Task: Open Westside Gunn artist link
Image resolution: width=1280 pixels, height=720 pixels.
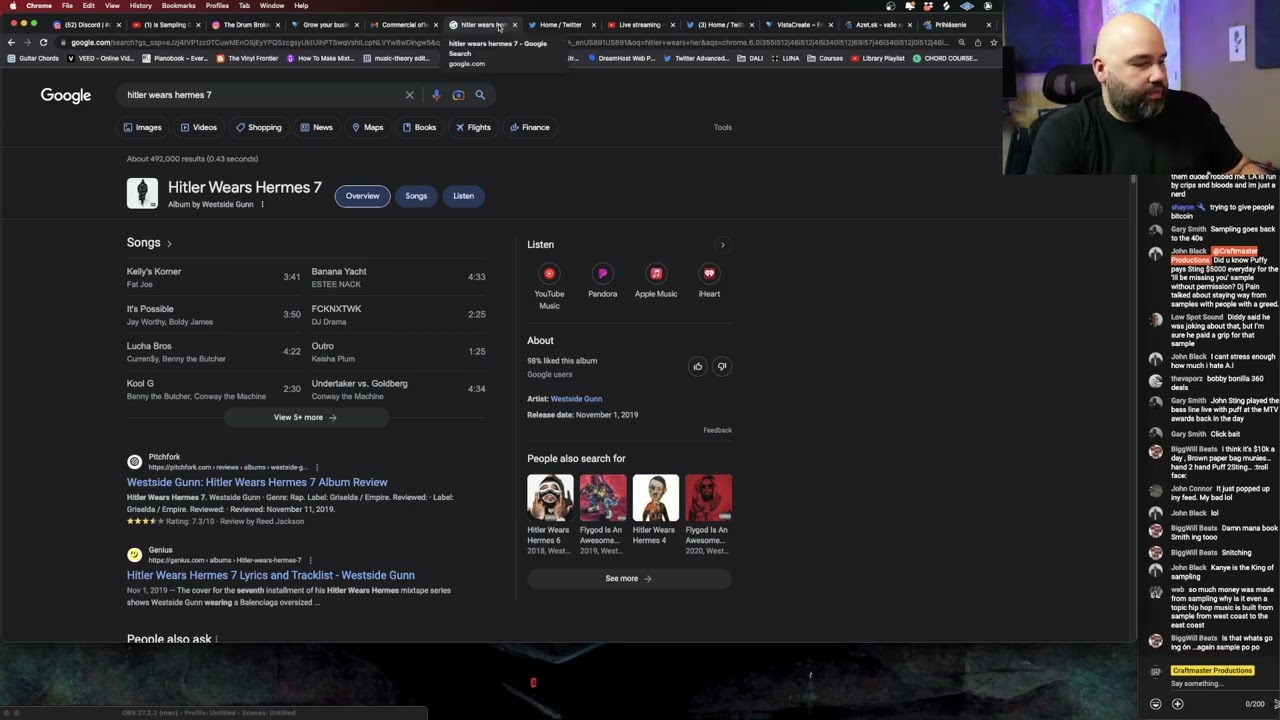Action: (576, 399)
